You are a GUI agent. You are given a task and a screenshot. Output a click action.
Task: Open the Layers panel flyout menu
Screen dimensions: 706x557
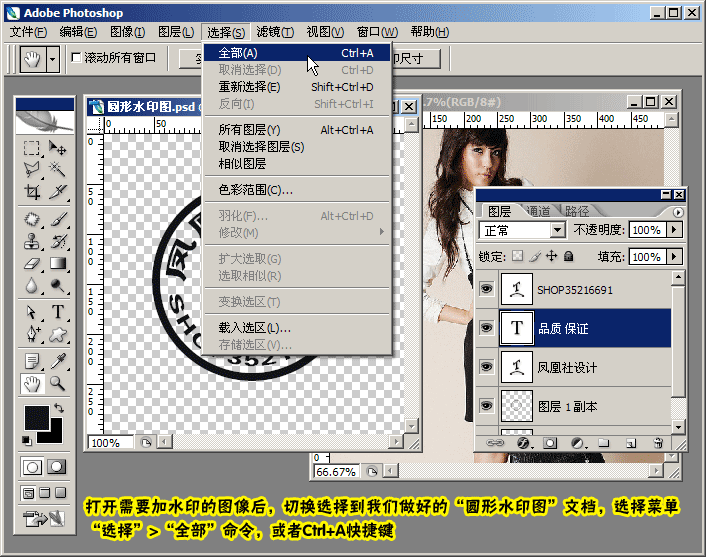[x=678, y=212]
